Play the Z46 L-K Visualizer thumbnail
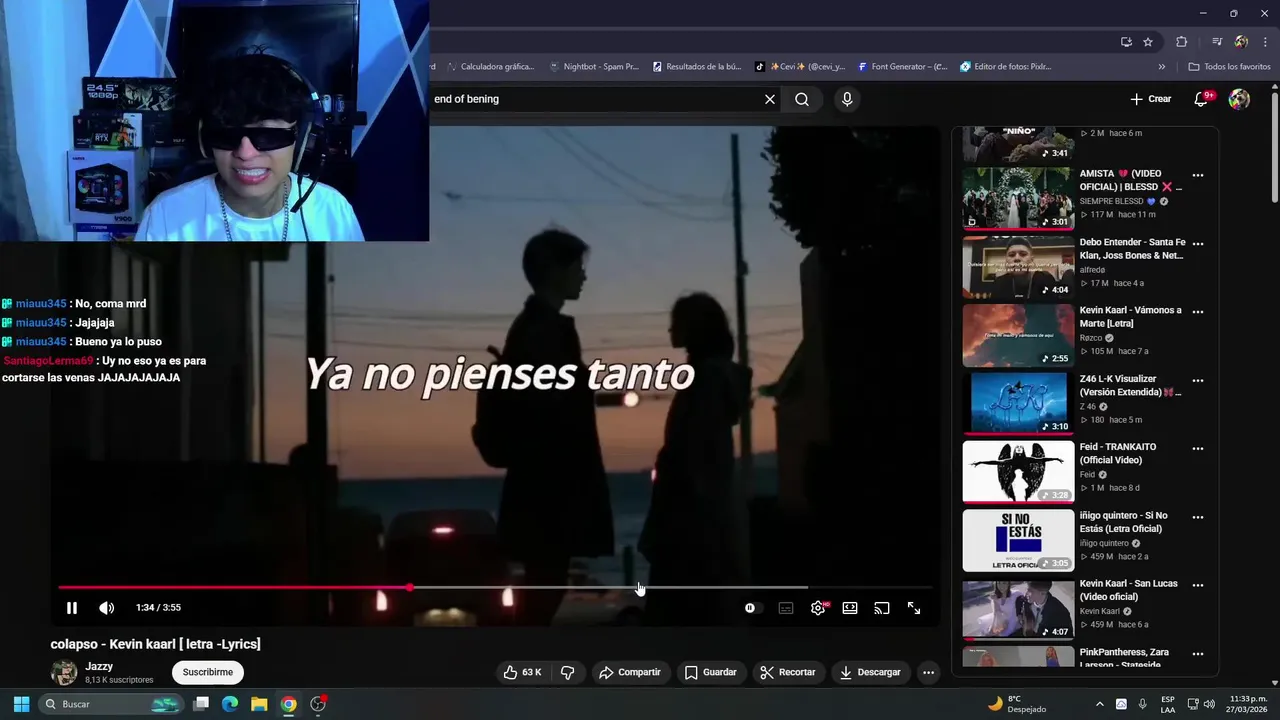1280x720 pixels. click(1018, 403)
